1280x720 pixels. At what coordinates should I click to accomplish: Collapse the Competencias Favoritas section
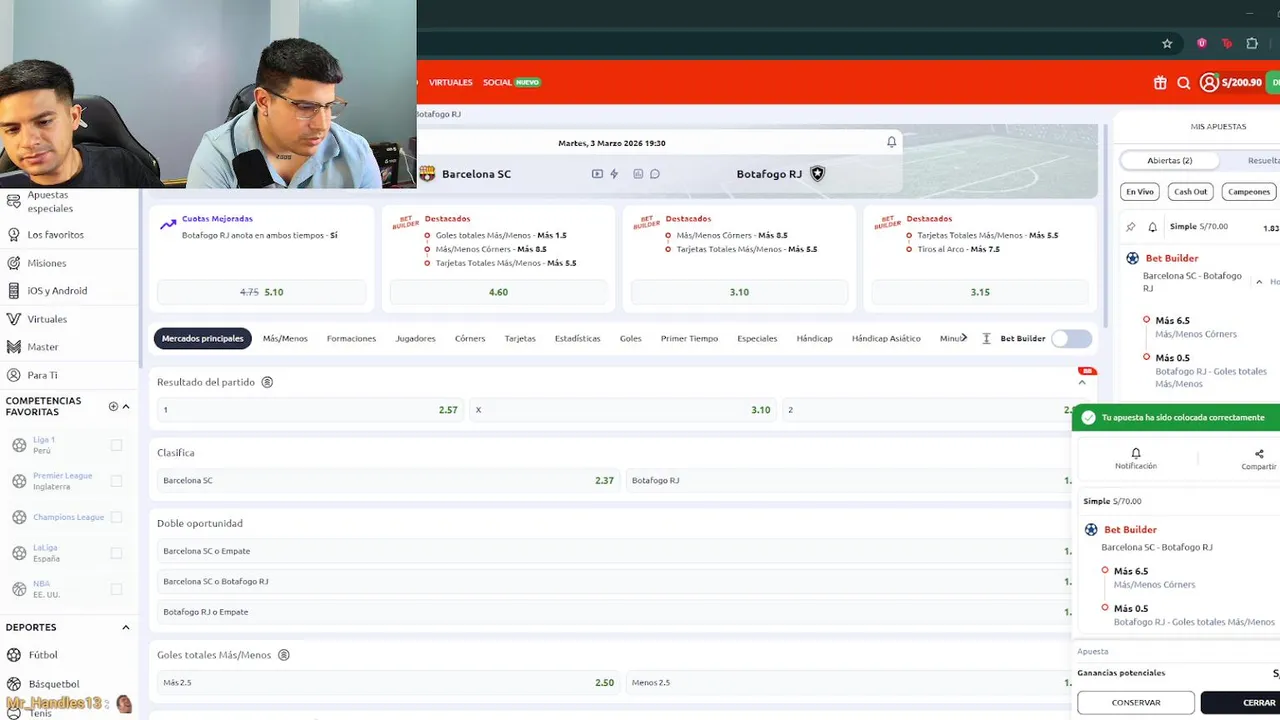(126, 406)
